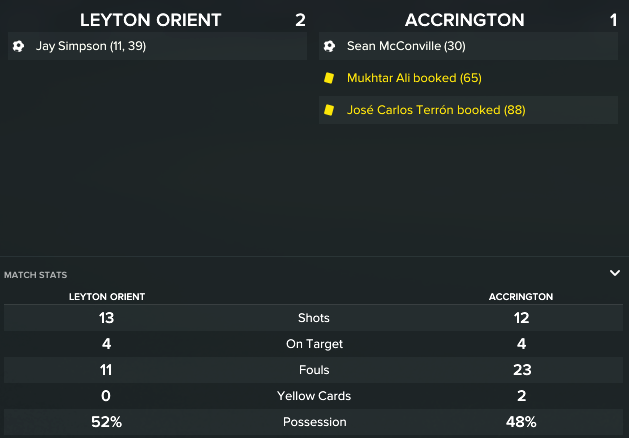Click the yellow card icon for Mukhtar Ali
Image resolution: width=629 pixels, height=438 pixels.
(329, 78)
